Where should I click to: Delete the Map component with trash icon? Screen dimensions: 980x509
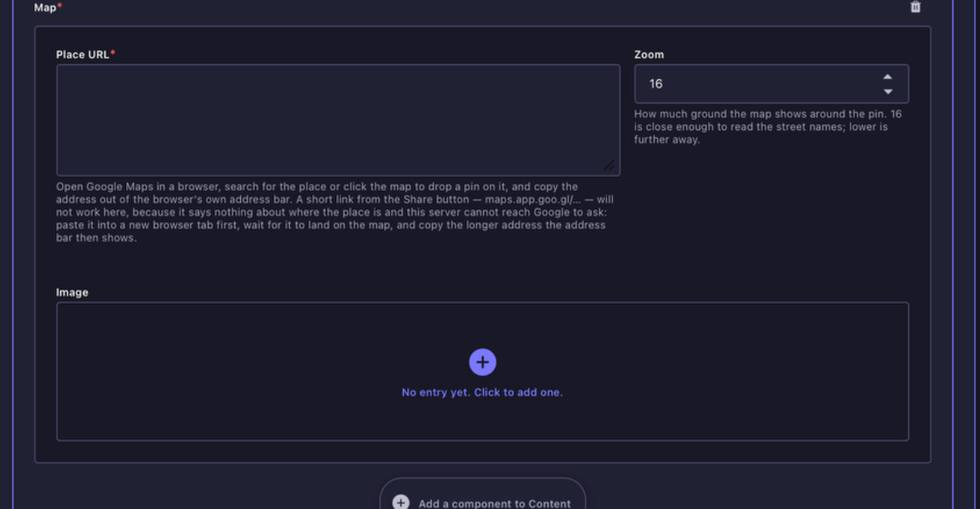915,7
